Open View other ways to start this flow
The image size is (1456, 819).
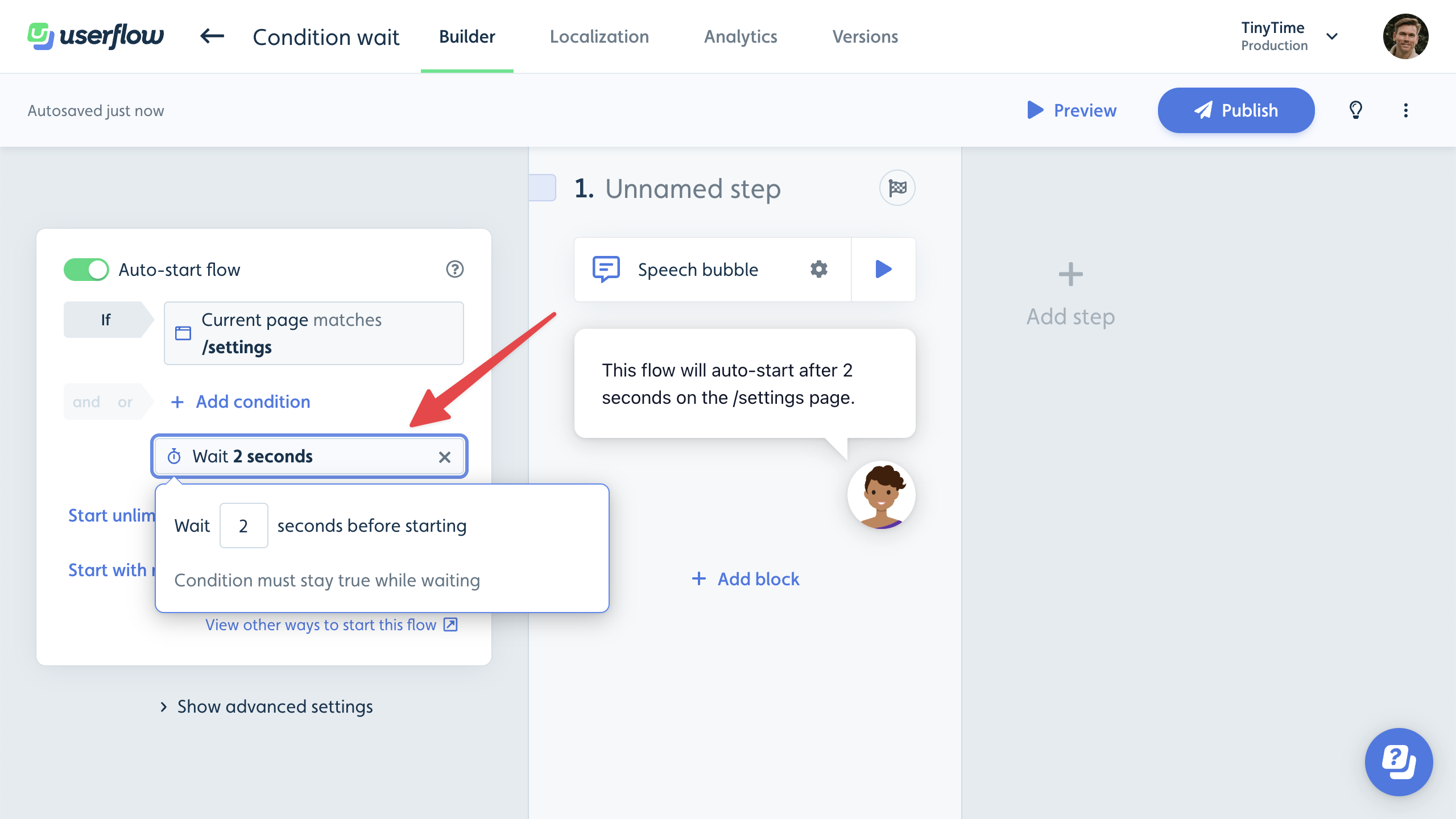(332, 624)
